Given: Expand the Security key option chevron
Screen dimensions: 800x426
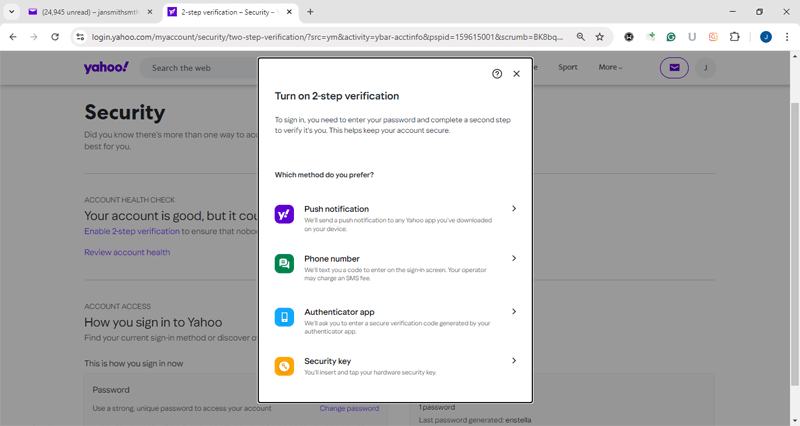Looking at the screenshot, I should coord(514,361).
